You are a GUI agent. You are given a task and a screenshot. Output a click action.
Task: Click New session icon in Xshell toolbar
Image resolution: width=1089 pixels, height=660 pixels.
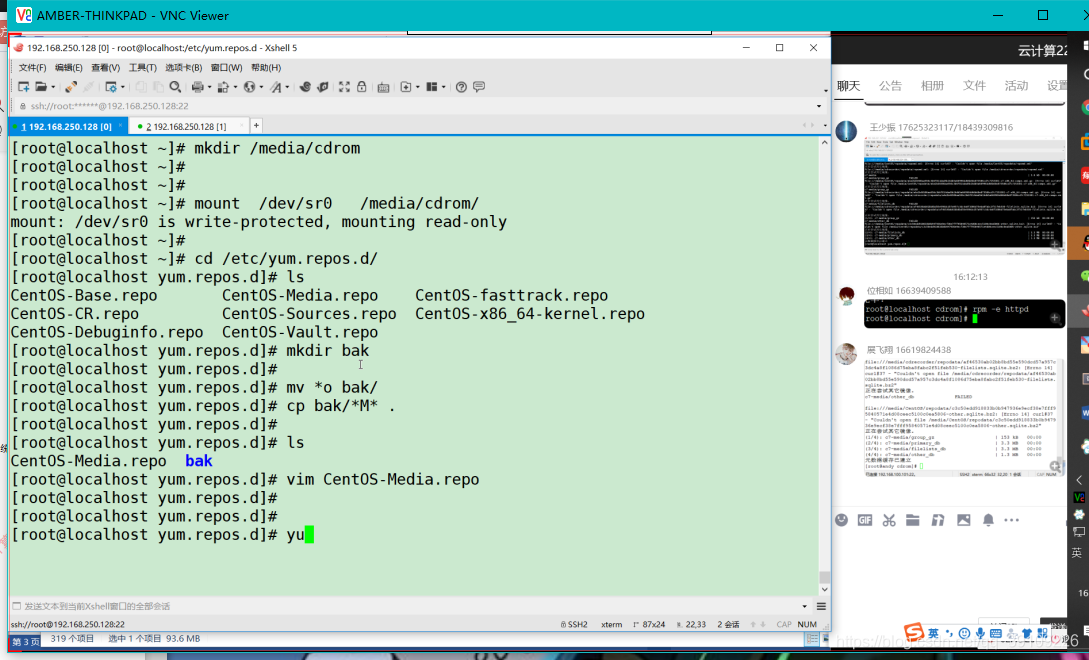(24, 87)
